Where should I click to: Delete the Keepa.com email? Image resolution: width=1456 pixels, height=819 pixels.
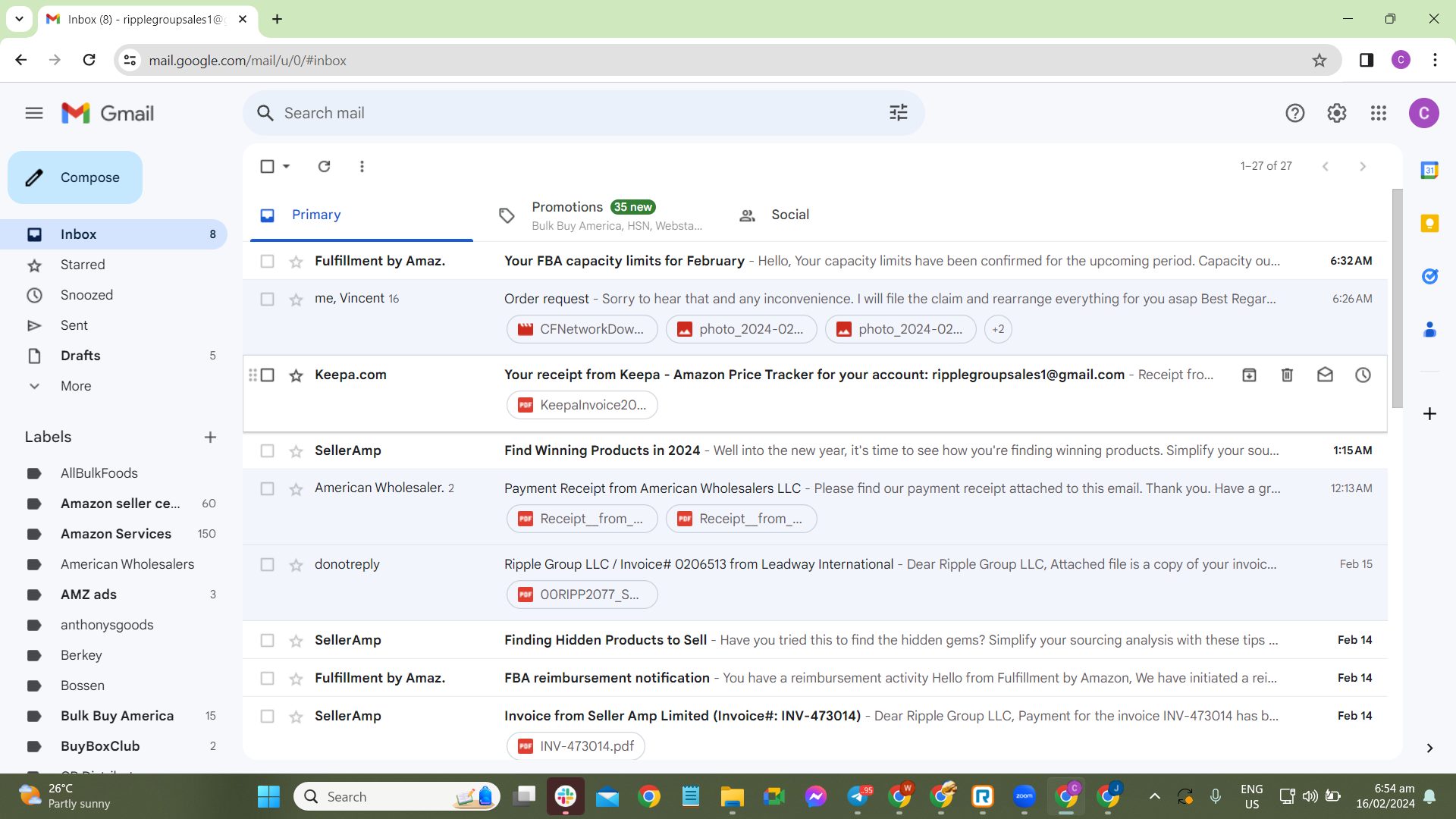(x=1287, y=375)
